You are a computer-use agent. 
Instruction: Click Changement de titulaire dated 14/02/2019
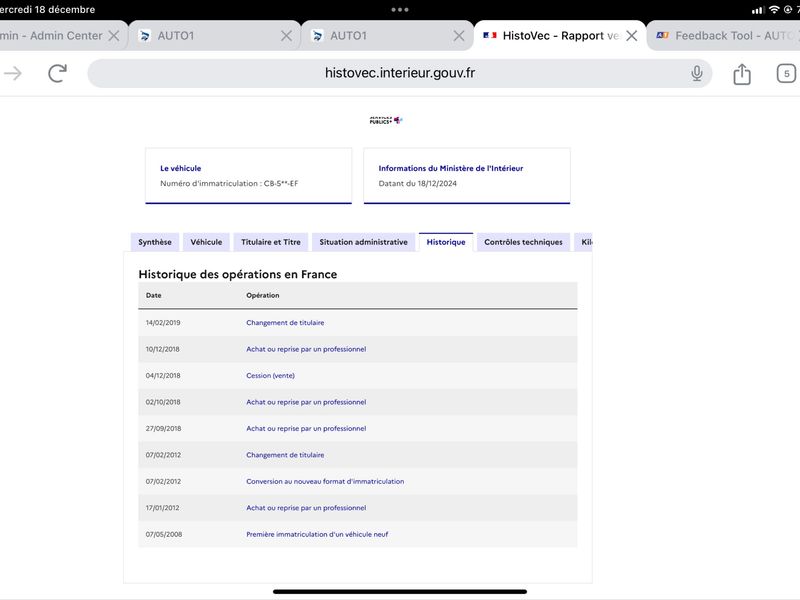tap(285, 323)
